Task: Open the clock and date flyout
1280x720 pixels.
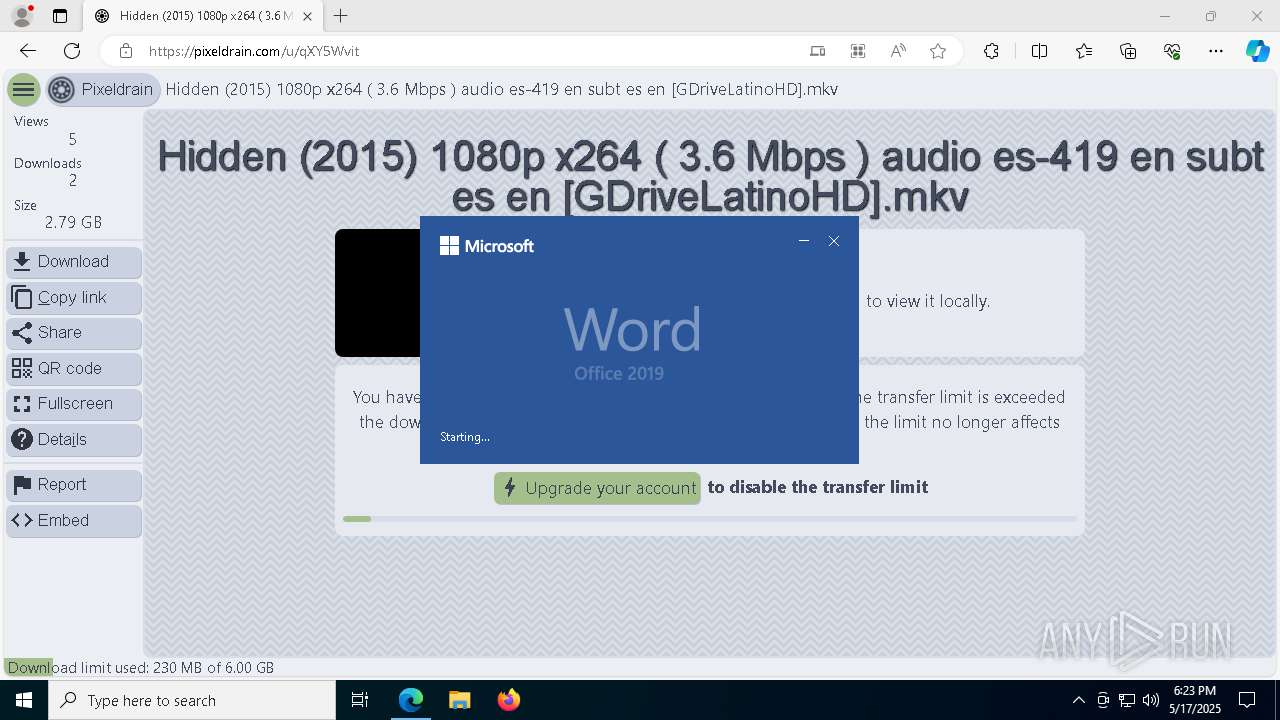Action: coord(1194,700)
